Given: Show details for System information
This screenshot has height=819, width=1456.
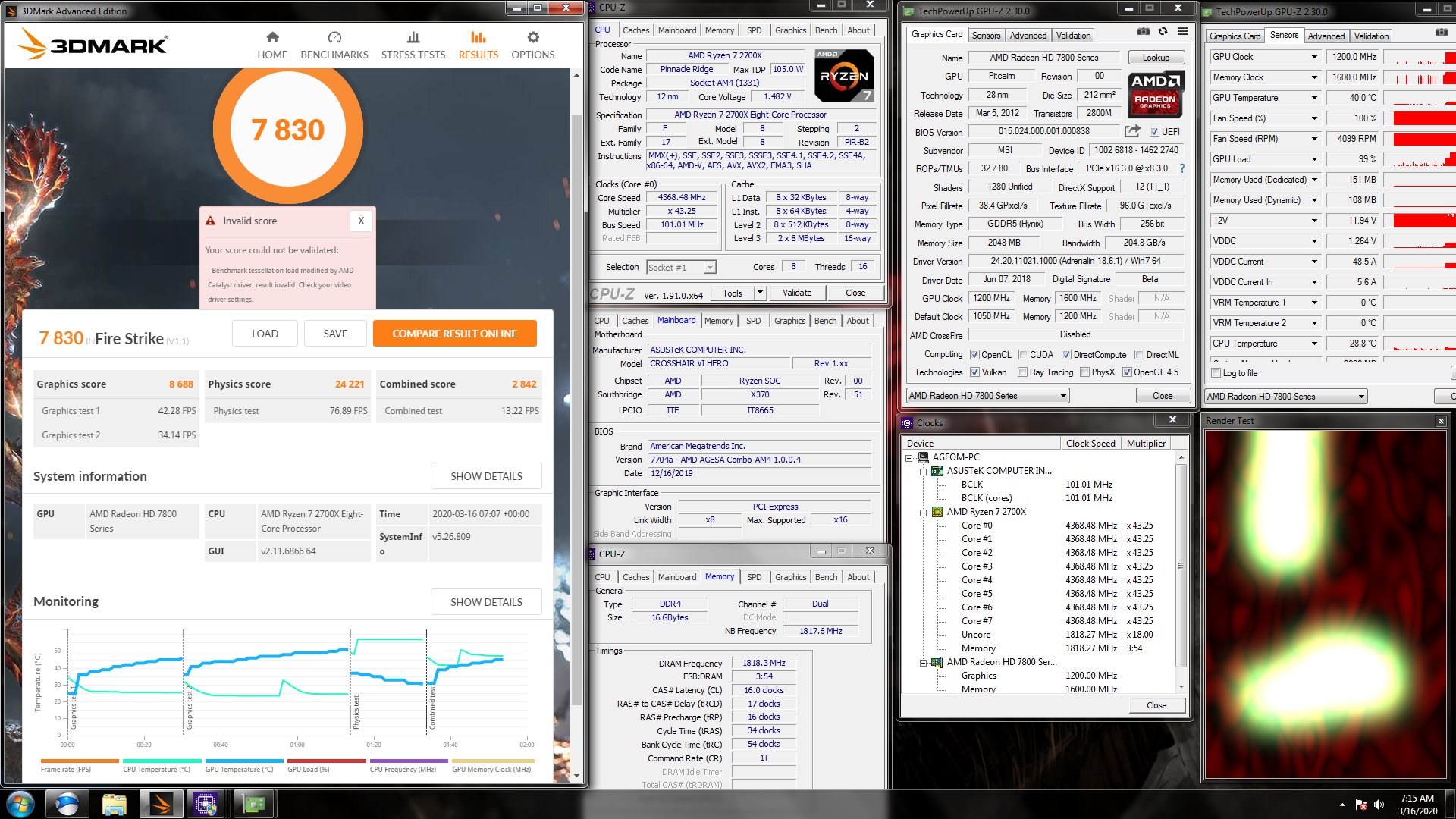Looking at the screenshot, I should click(x=486, y=476).
